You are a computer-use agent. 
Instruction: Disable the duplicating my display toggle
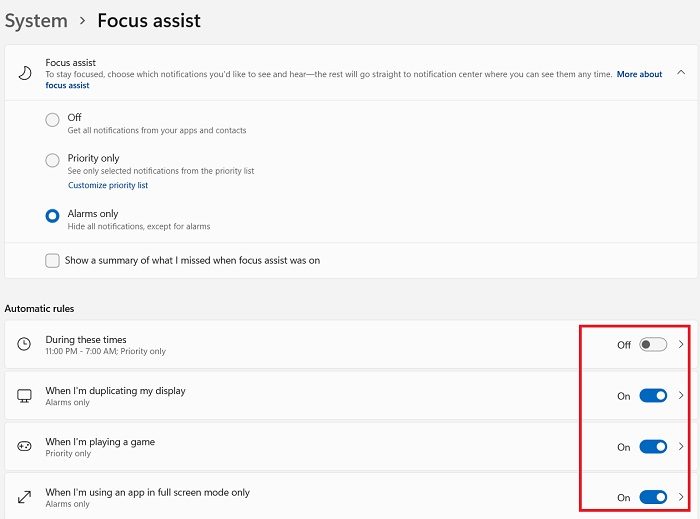(653, 396)
